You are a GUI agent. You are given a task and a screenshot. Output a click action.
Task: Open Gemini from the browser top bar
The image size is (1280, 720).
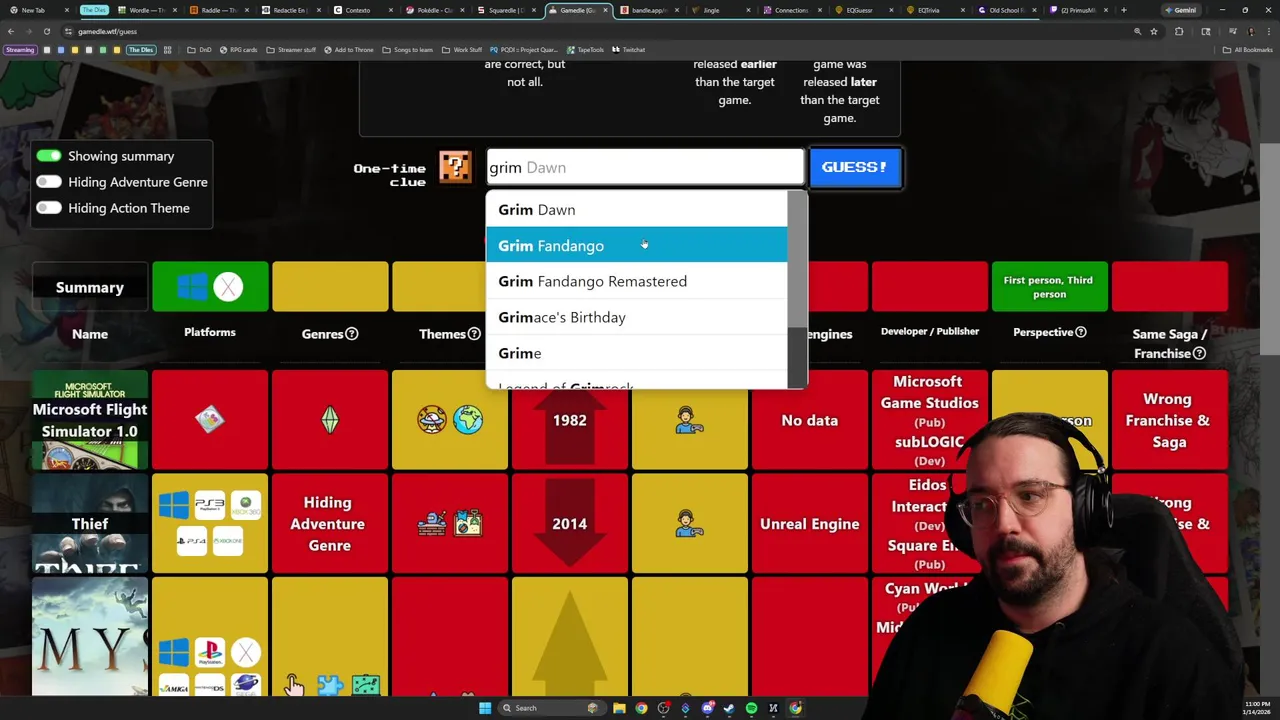tap(1180, 10)
